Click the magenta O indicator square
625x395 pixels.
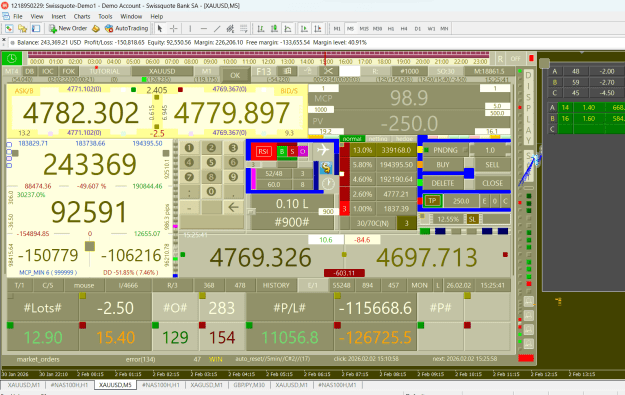303,151
